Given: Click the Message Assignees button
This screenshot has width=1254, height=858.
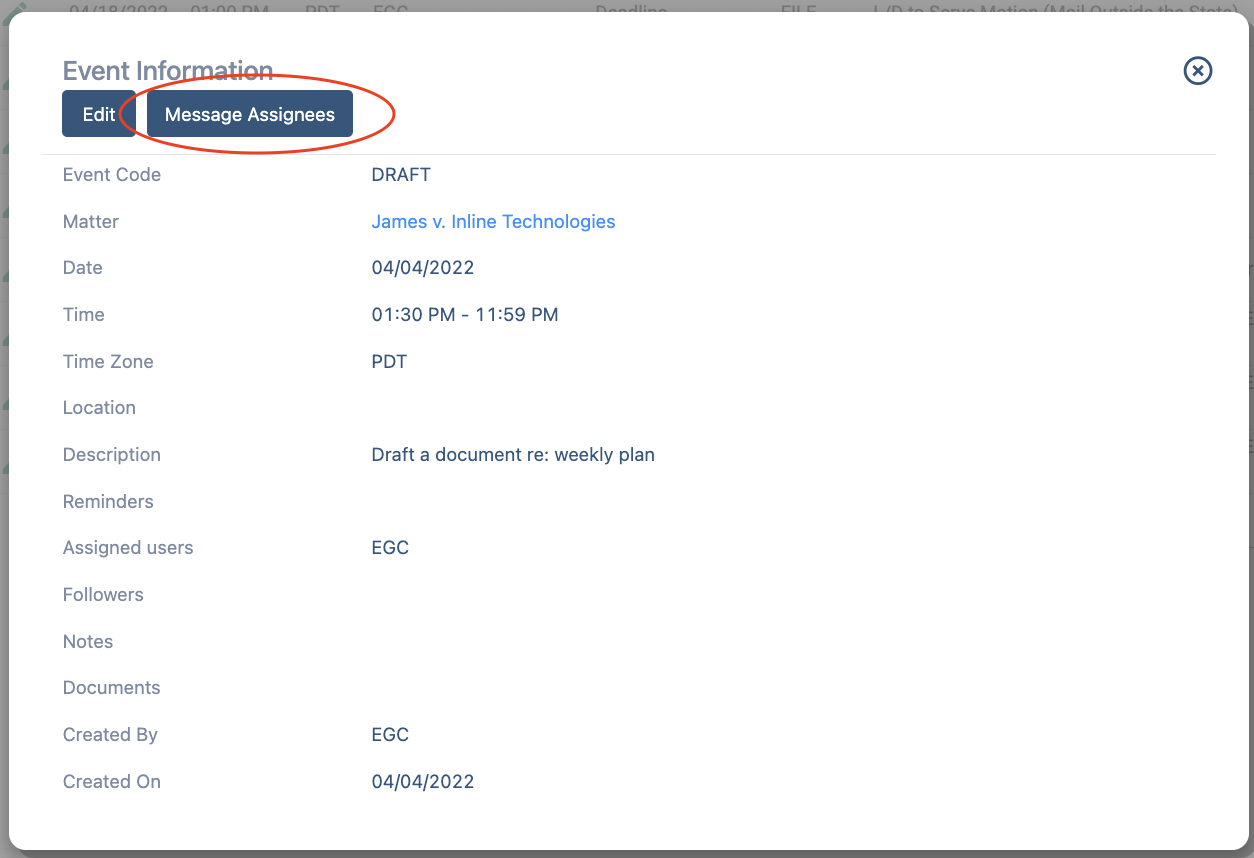Looking at the screenshot, I should point(250,114).
